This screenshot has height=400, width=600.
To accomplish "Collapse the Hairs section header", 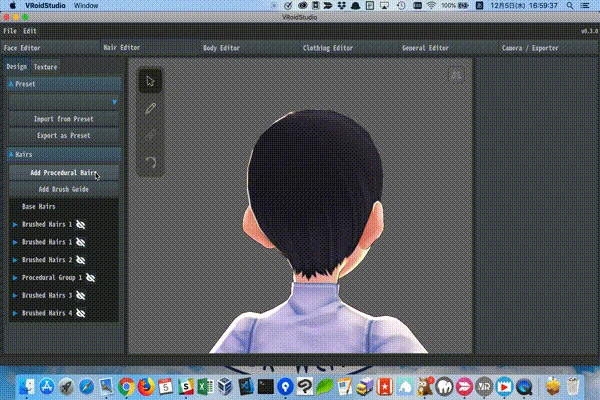I will (x=64, y=154).
